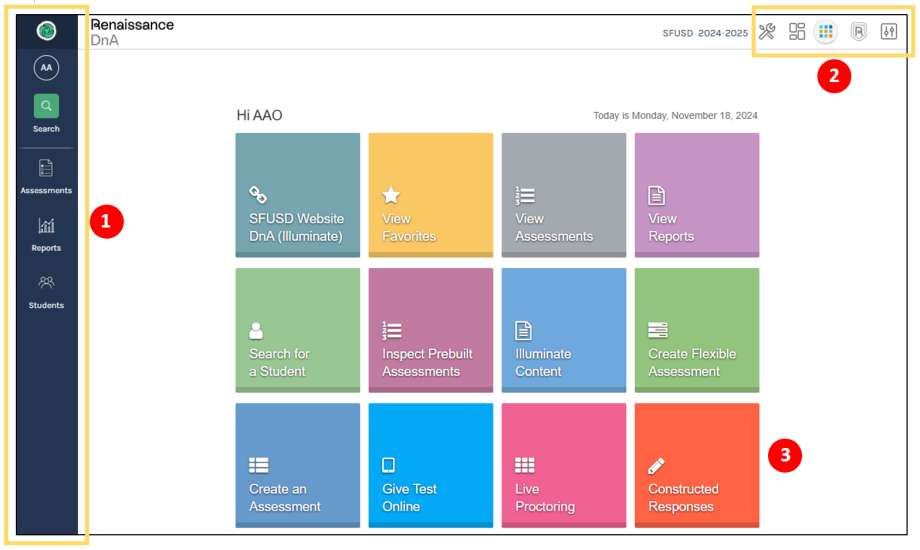Open the dashboard widgets layout icon
The height and width of the screenshot is (550, 920).
coord(797,32)
